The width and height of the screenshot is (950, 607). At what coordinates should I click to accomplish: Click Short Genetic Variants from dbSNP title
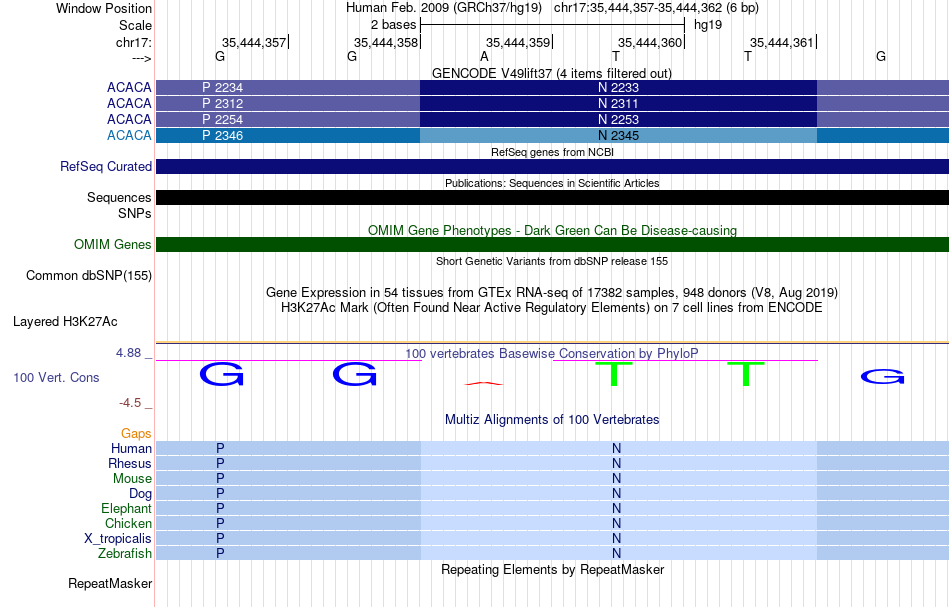coord(552,261)
